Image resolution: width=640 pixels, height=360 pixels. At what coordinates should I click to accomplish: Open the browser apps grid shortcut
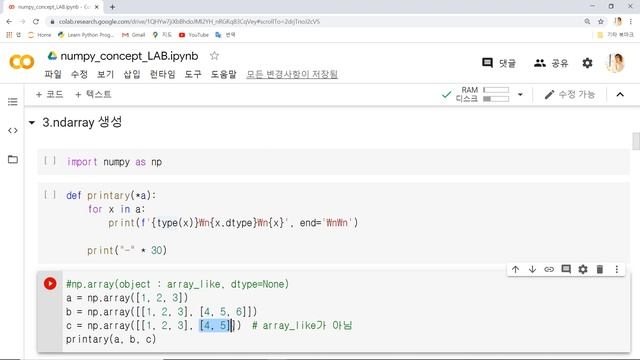tap(9, 35)
